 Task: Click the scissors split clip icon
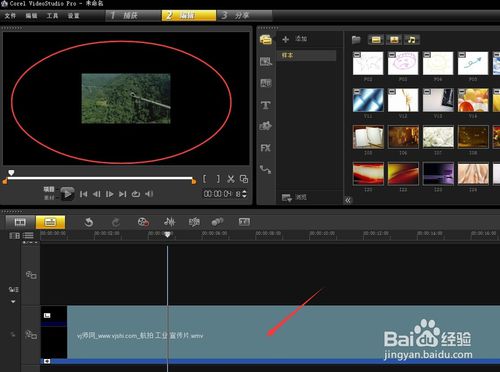pyautogui.click(x=231, y=179)
